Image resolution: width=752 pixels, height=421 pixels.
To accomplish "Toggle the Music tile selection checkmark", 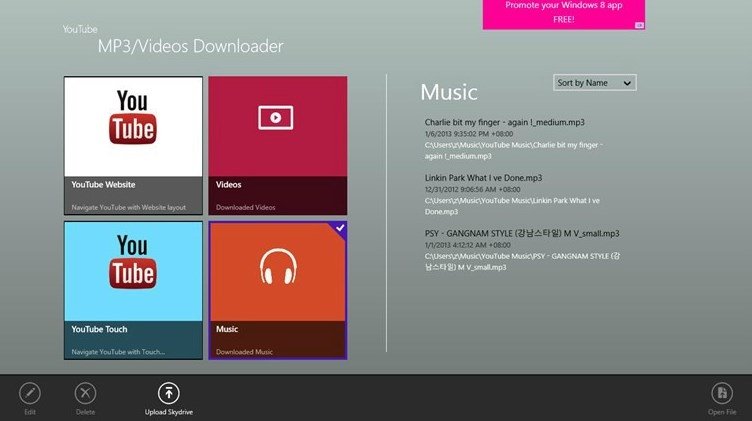I will [x=340, y=228].
